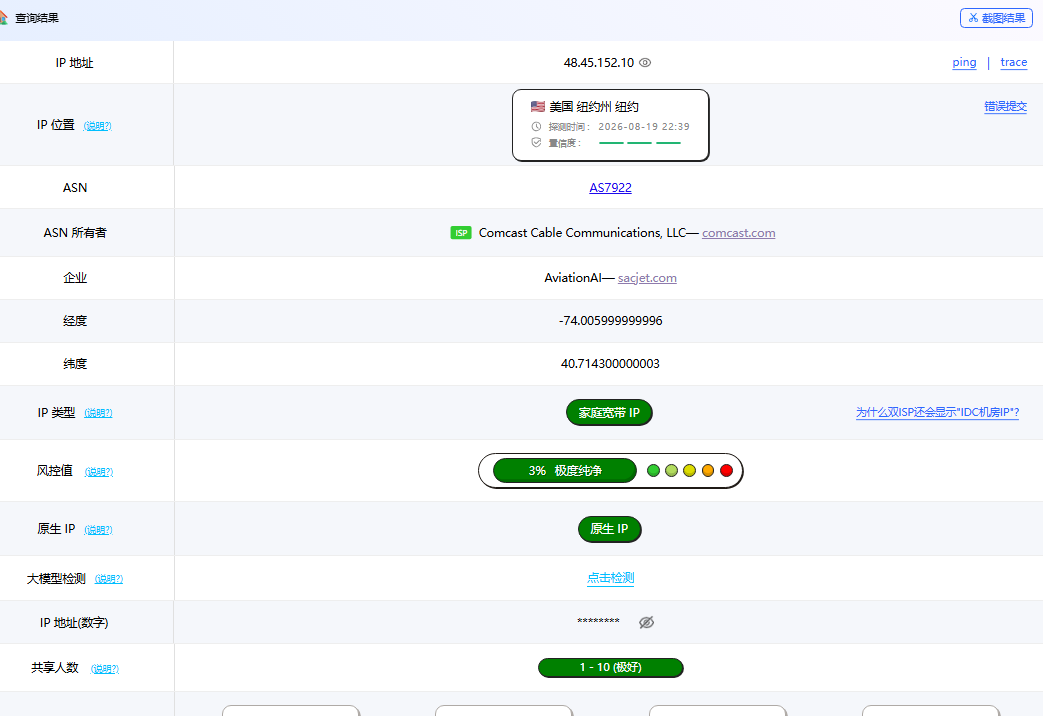This screenshot has height=716, width=1043.
Task: Click the shield check icon beside 置信度
Action: [536, 142]
